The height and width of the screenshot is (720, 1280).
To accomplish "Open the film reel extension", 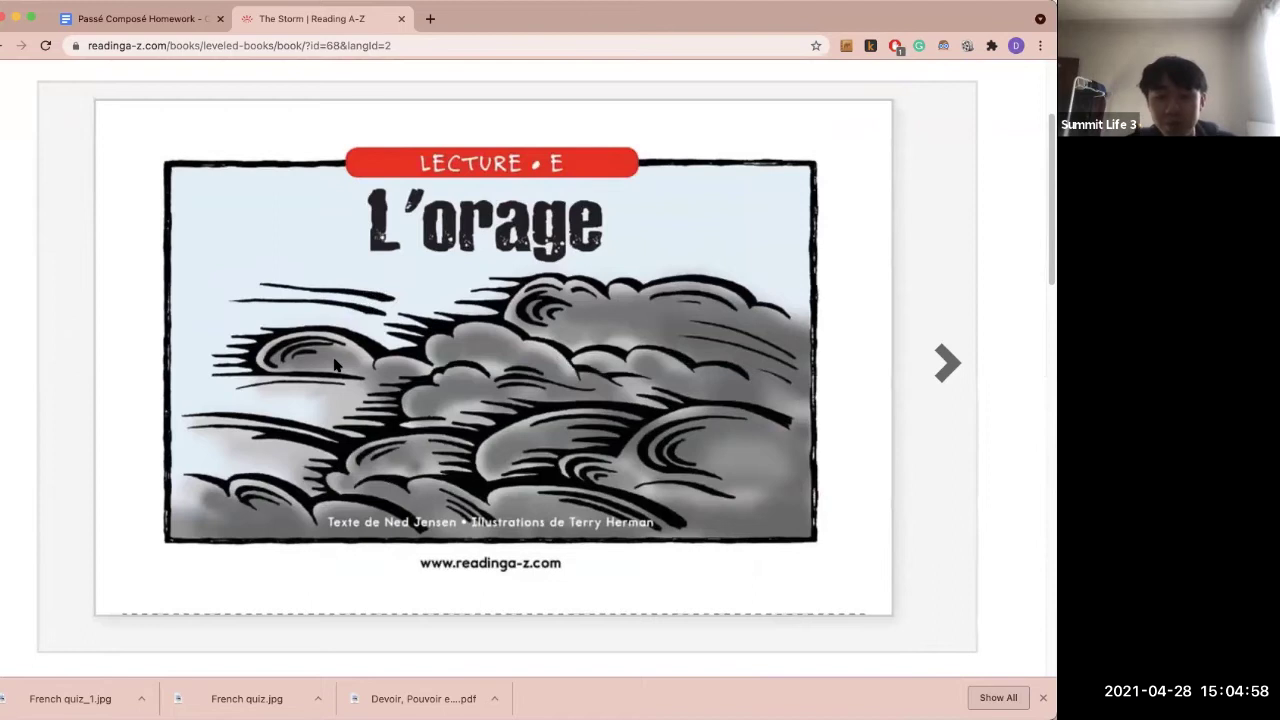I will point(967,46).
